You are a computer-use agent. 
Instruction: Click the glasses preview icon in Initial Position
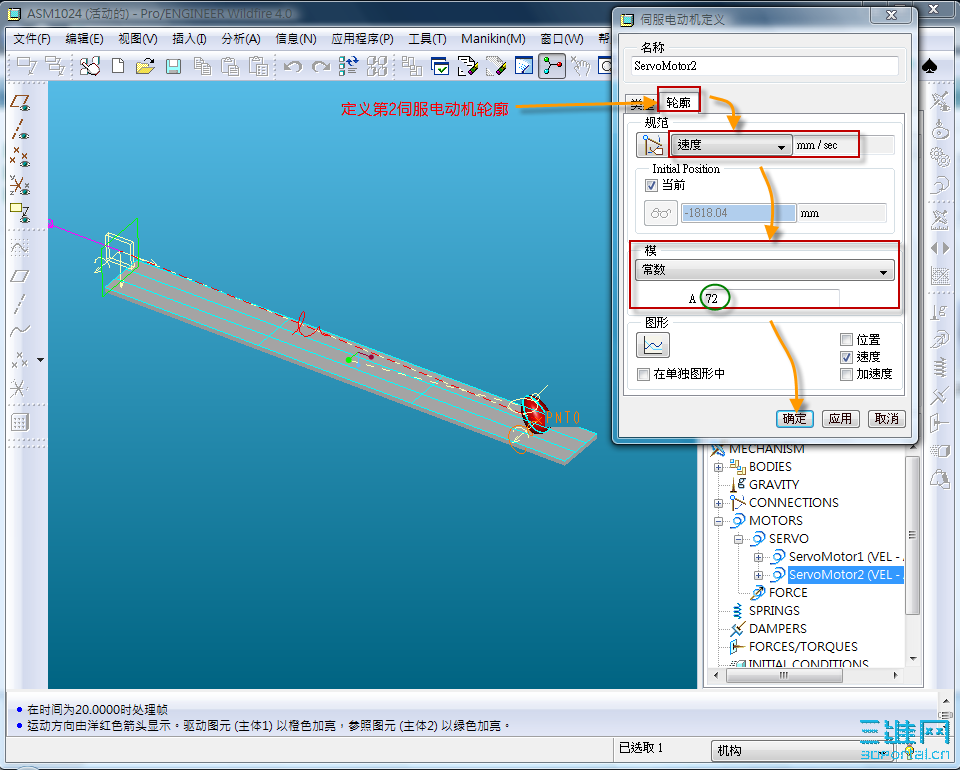click(661, 213)
